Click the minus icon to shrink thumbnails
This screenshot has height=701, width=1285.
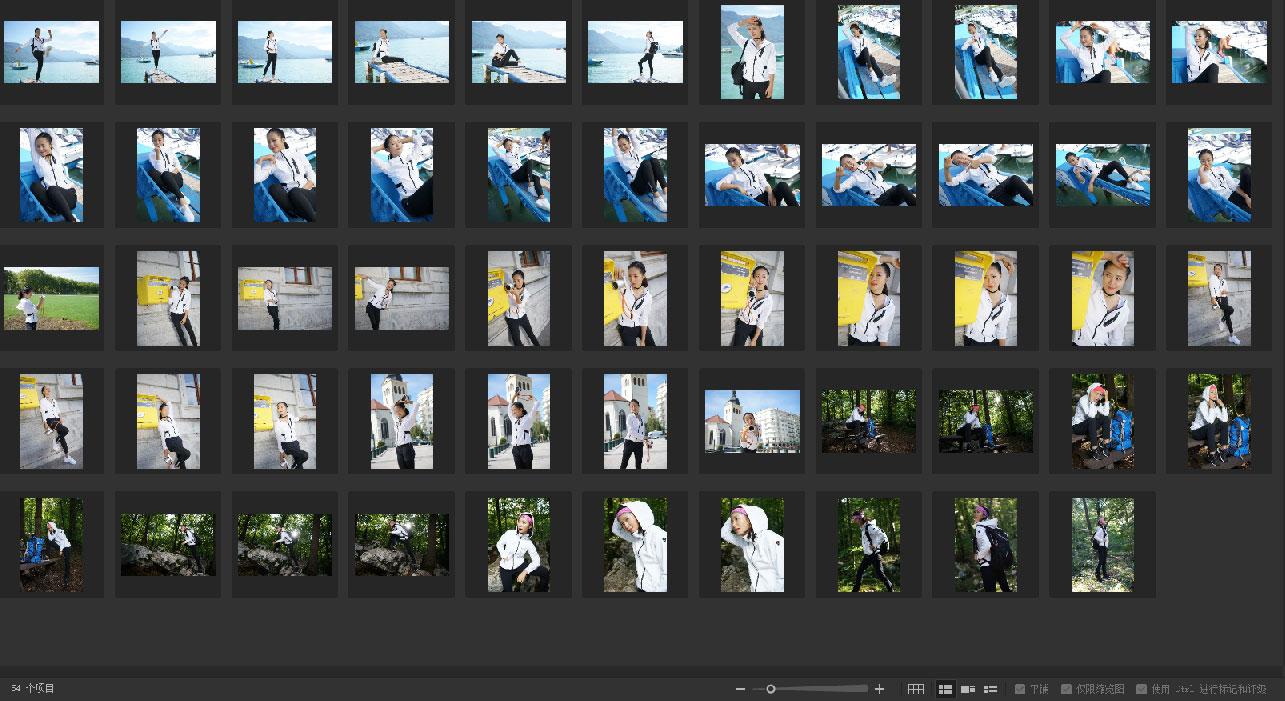point(740,689)
